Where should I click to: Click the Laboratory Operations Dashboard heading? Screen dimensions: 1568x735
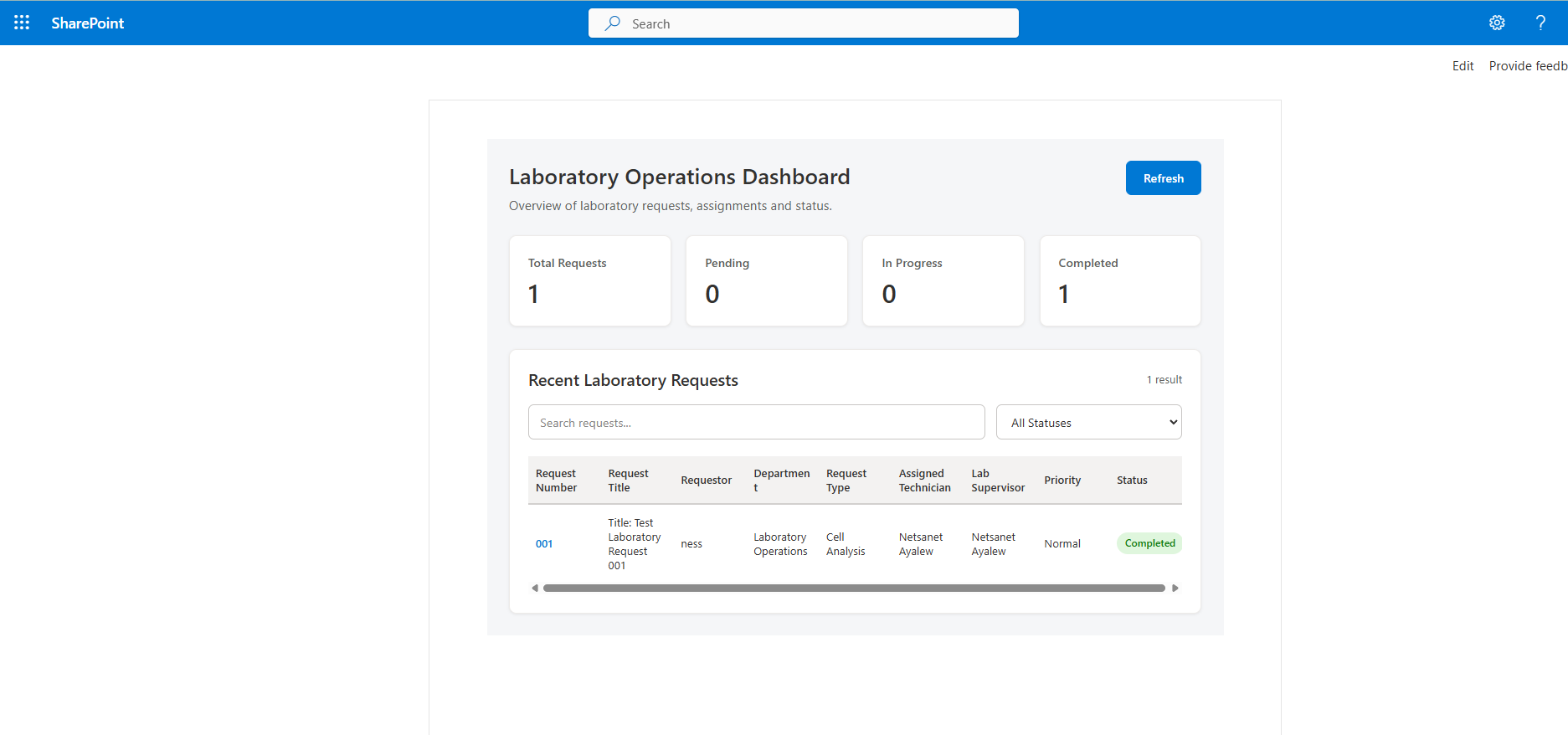(679, 177)
